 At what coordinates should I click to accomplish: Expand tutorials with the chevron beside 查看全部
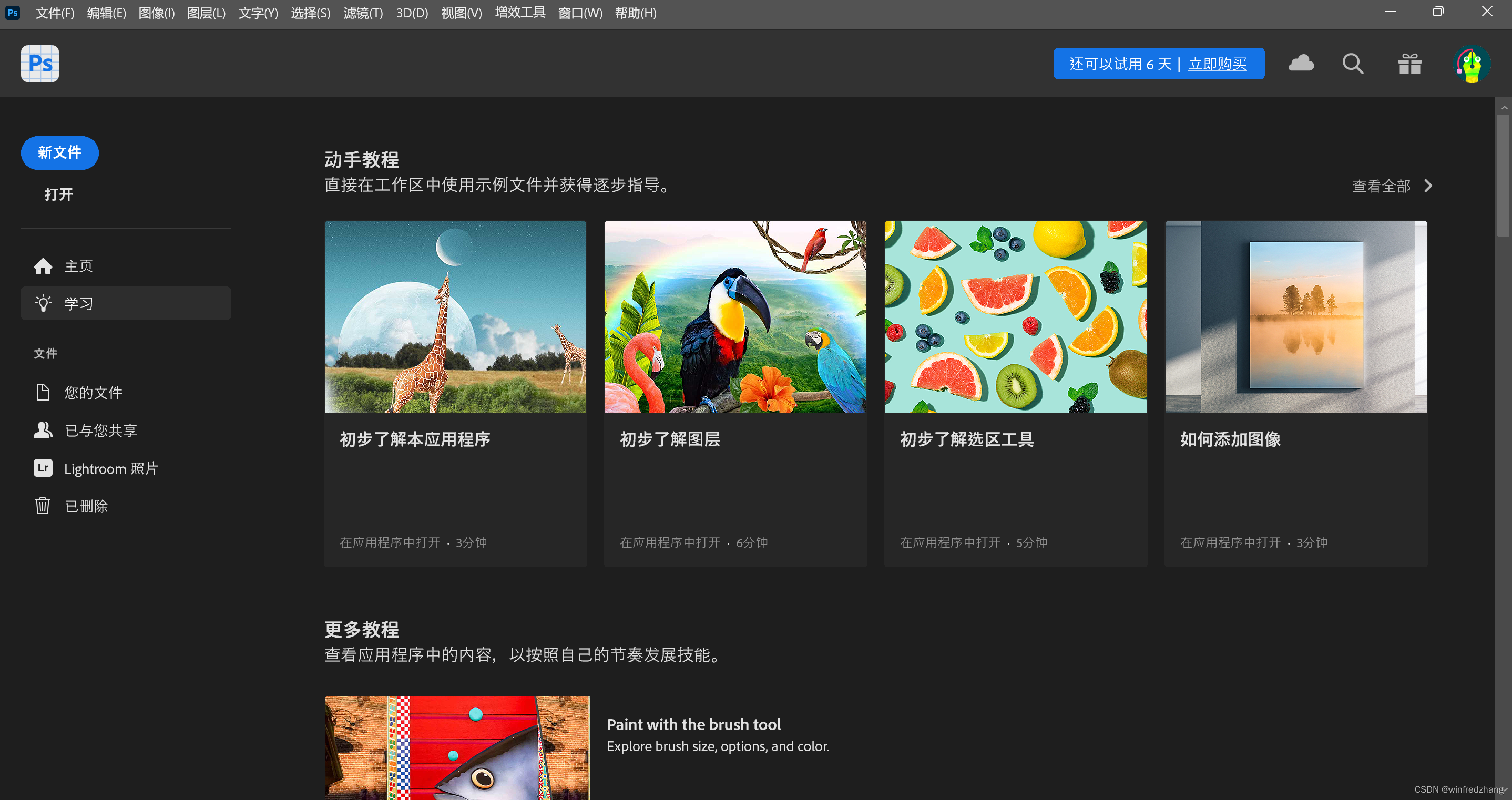click(x=1428, y=186)
